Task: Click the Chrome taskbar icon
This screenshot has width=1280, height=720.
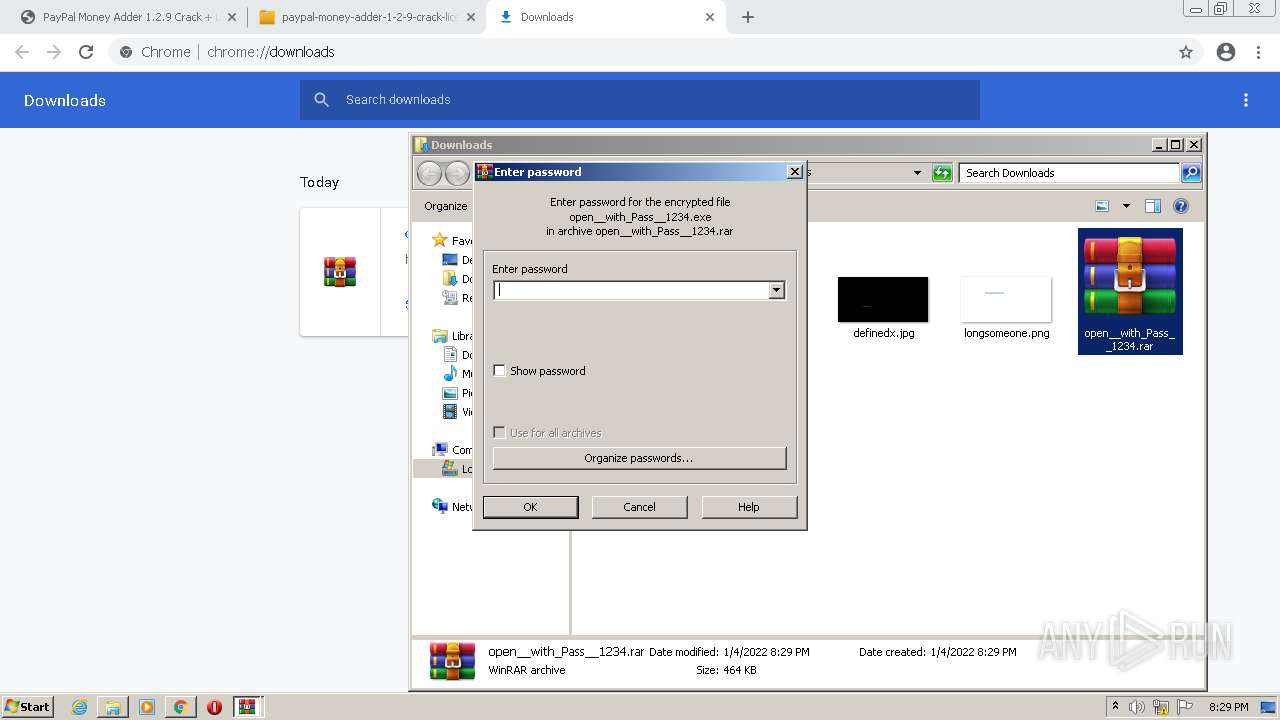Action: click(x=180, y=707)
